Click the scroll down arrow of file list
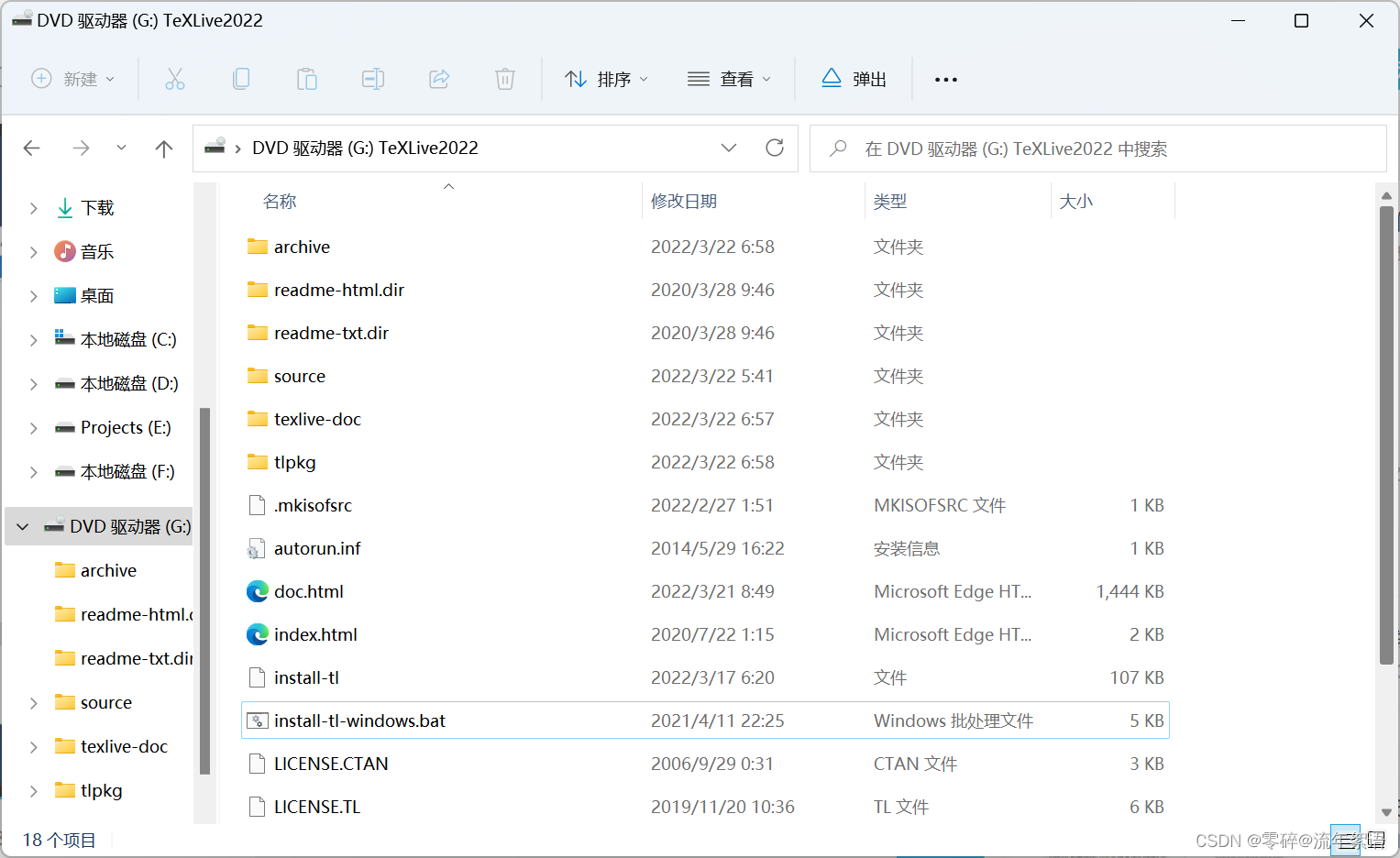 (1386, 812)
